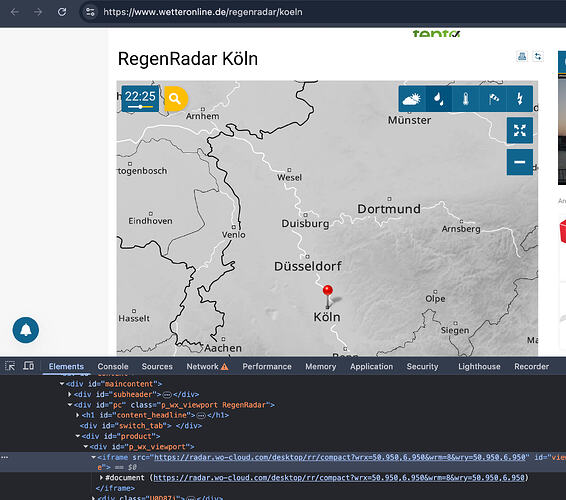This screenshot has height=500, width=566.
Task: Select the rain drops radar layer
Action: click(x=439, y=99)
